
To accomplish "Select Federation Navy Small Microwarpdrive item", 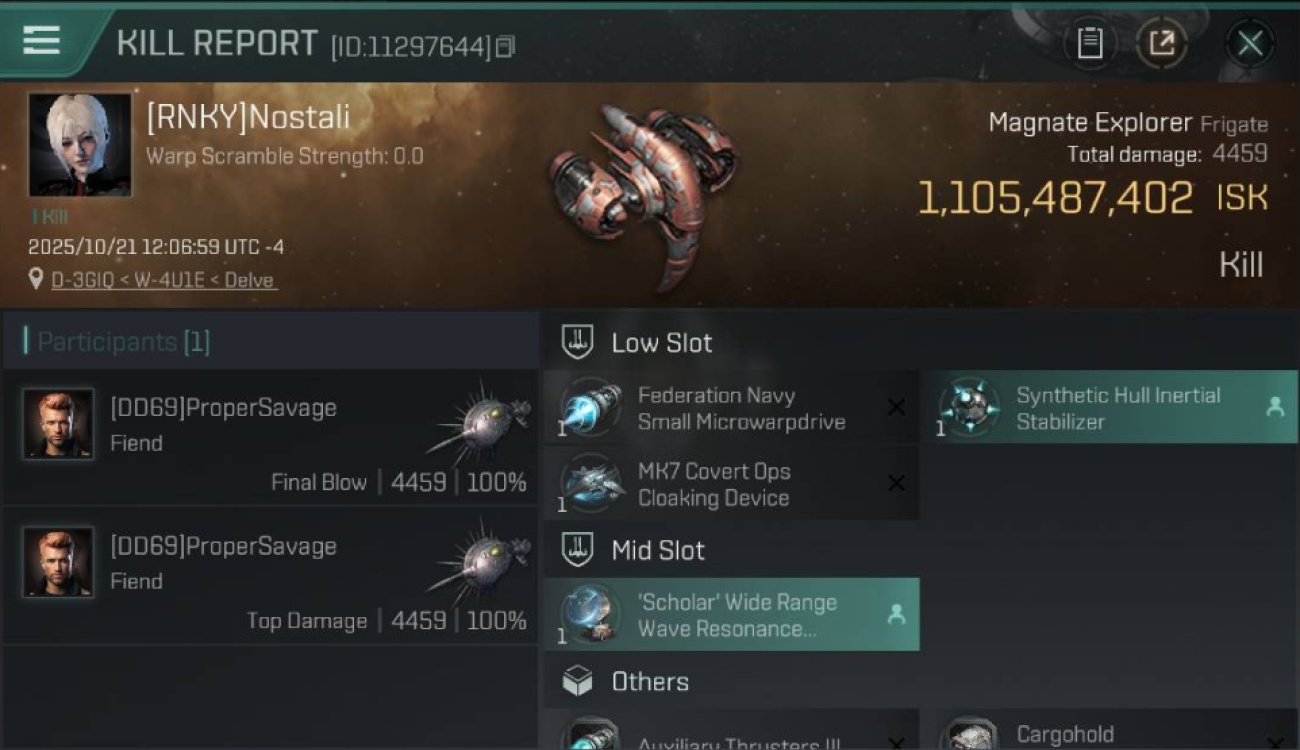I will point(740,408).
